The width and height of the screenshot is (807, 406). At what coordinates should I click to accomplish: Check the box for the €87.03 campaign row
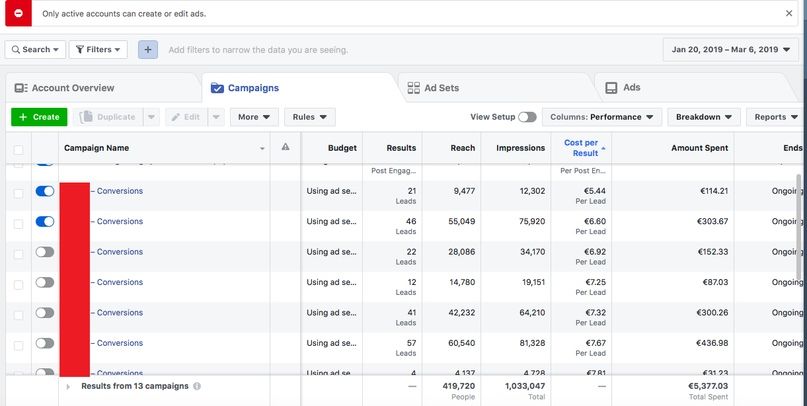tap(18, 285)
